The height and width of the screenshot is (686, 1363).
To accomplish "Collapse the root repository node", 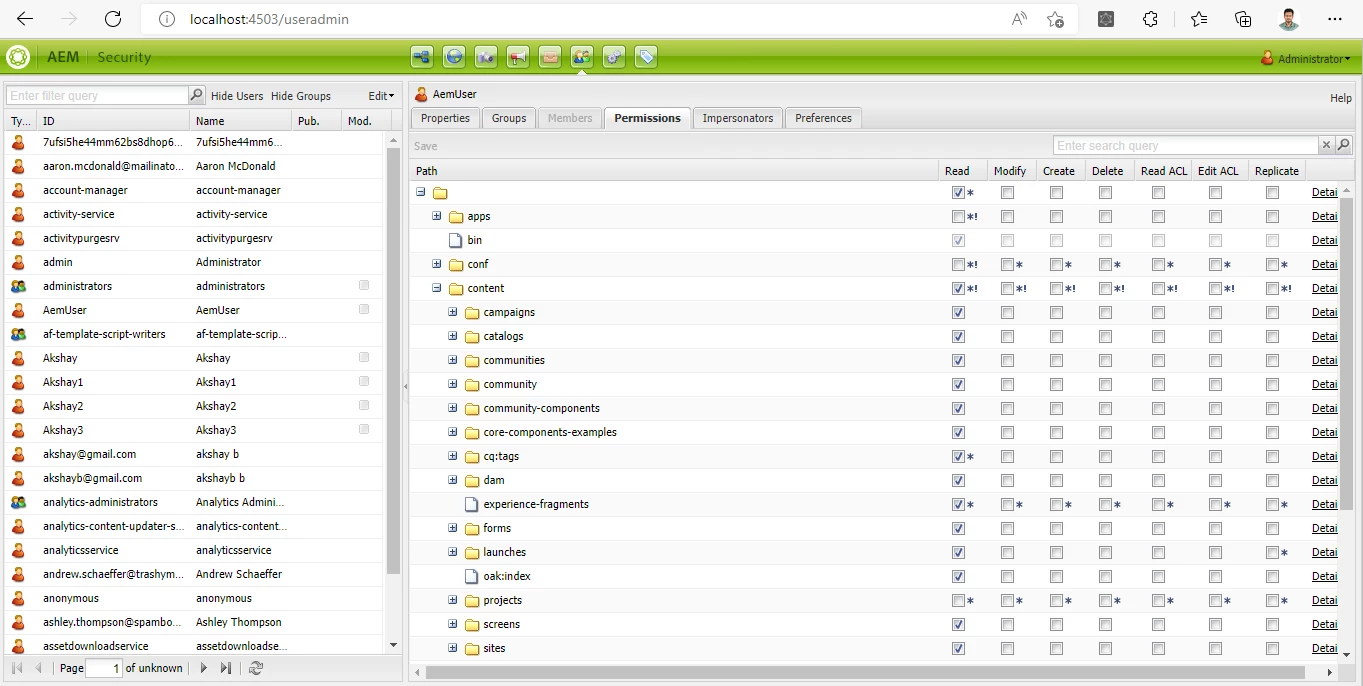I will [421, 192].
